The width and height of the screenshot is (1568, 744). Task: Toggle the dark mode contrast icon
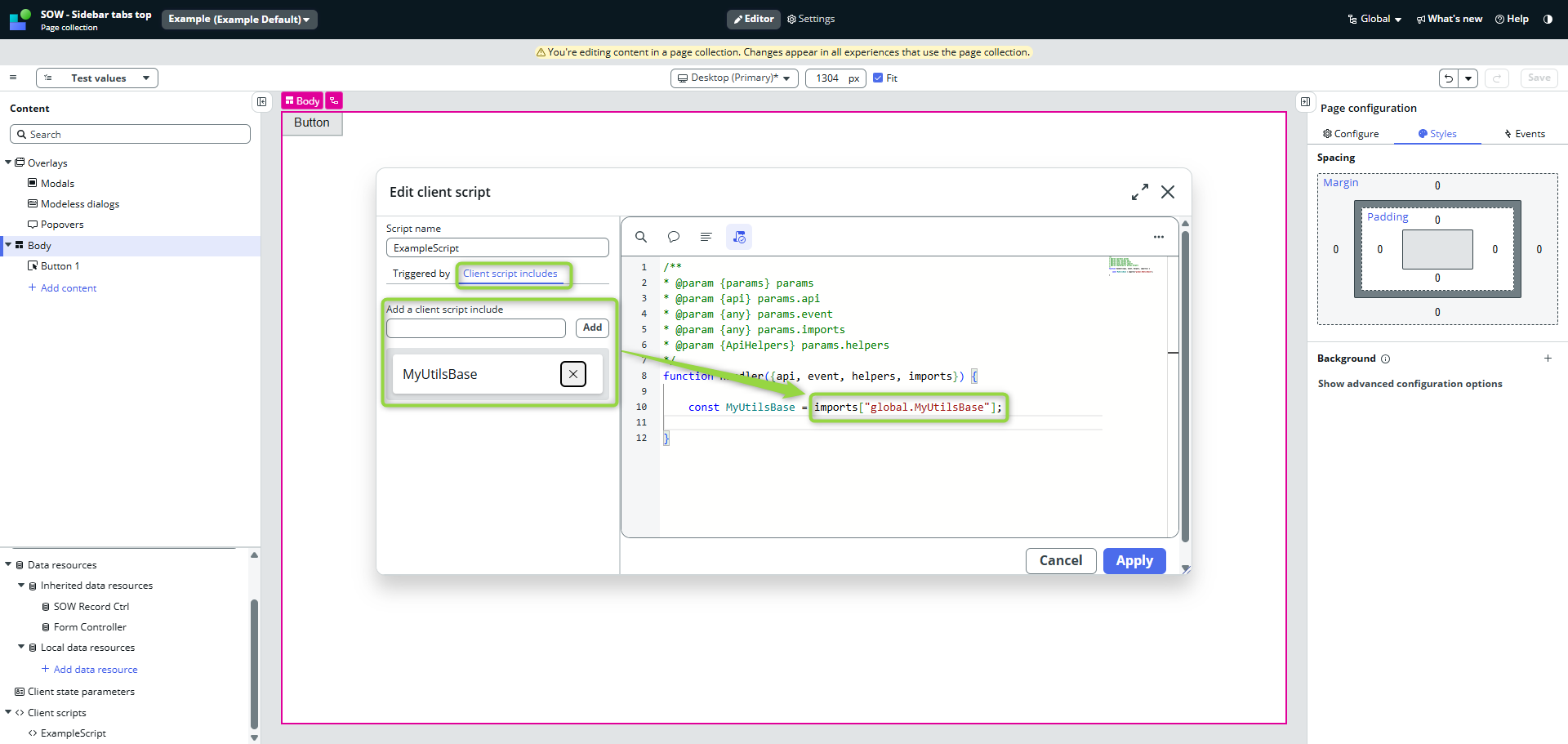tap(1548, 19)
